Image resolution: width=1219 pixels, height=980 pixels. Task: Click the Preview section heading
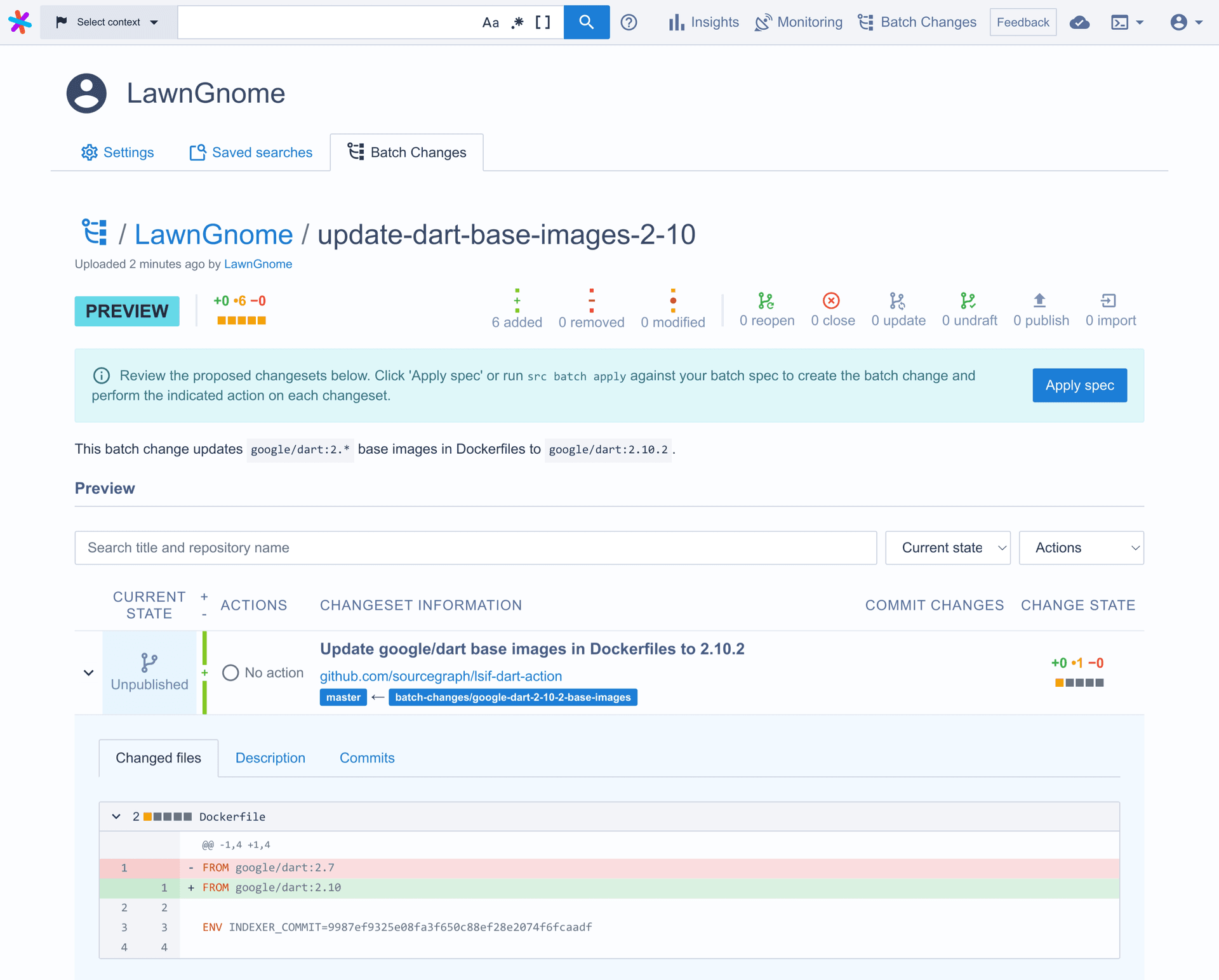[x=105, y=488]
